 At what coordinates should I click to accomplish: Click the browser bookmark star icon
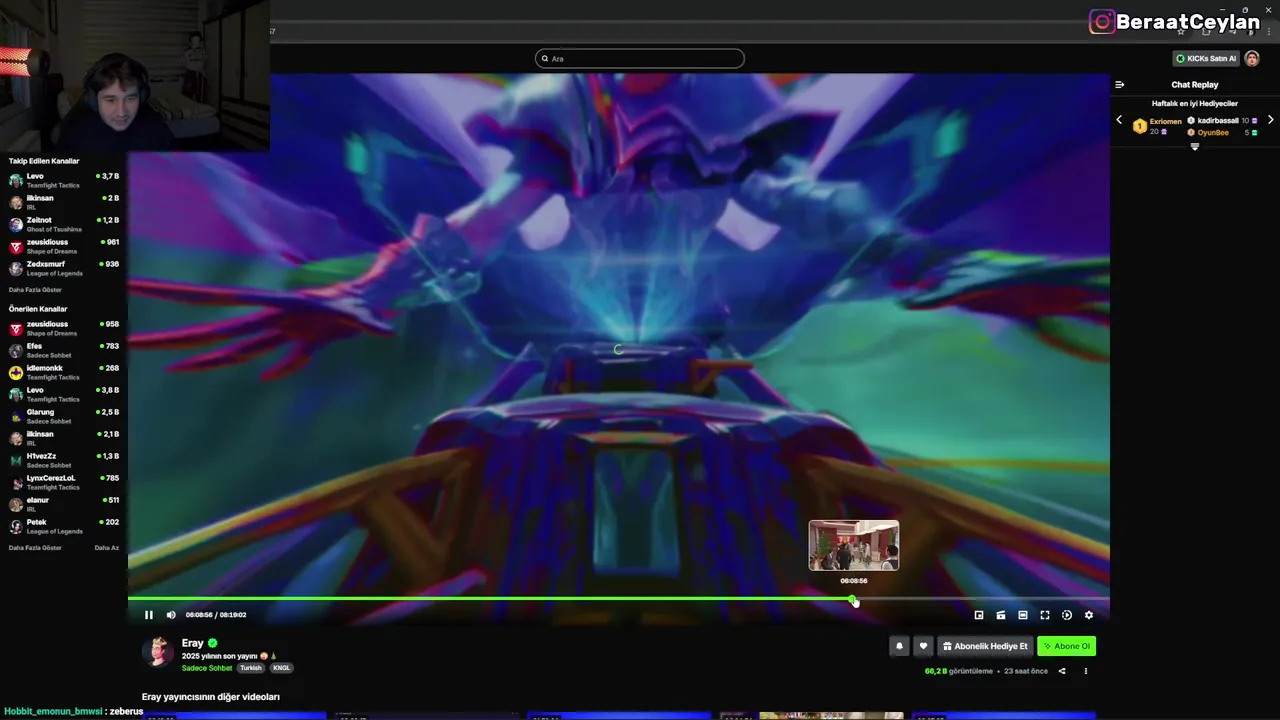coord(1180,32)
